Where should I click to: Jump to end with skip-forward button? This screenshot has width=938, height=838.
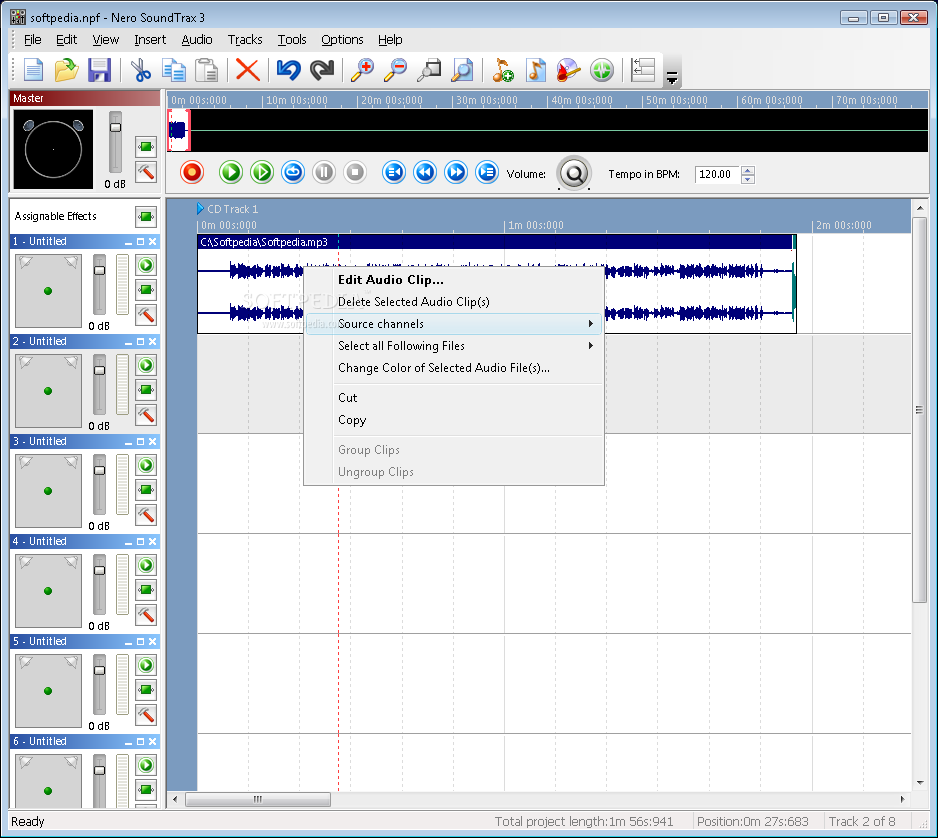click(x=487, y=172)
